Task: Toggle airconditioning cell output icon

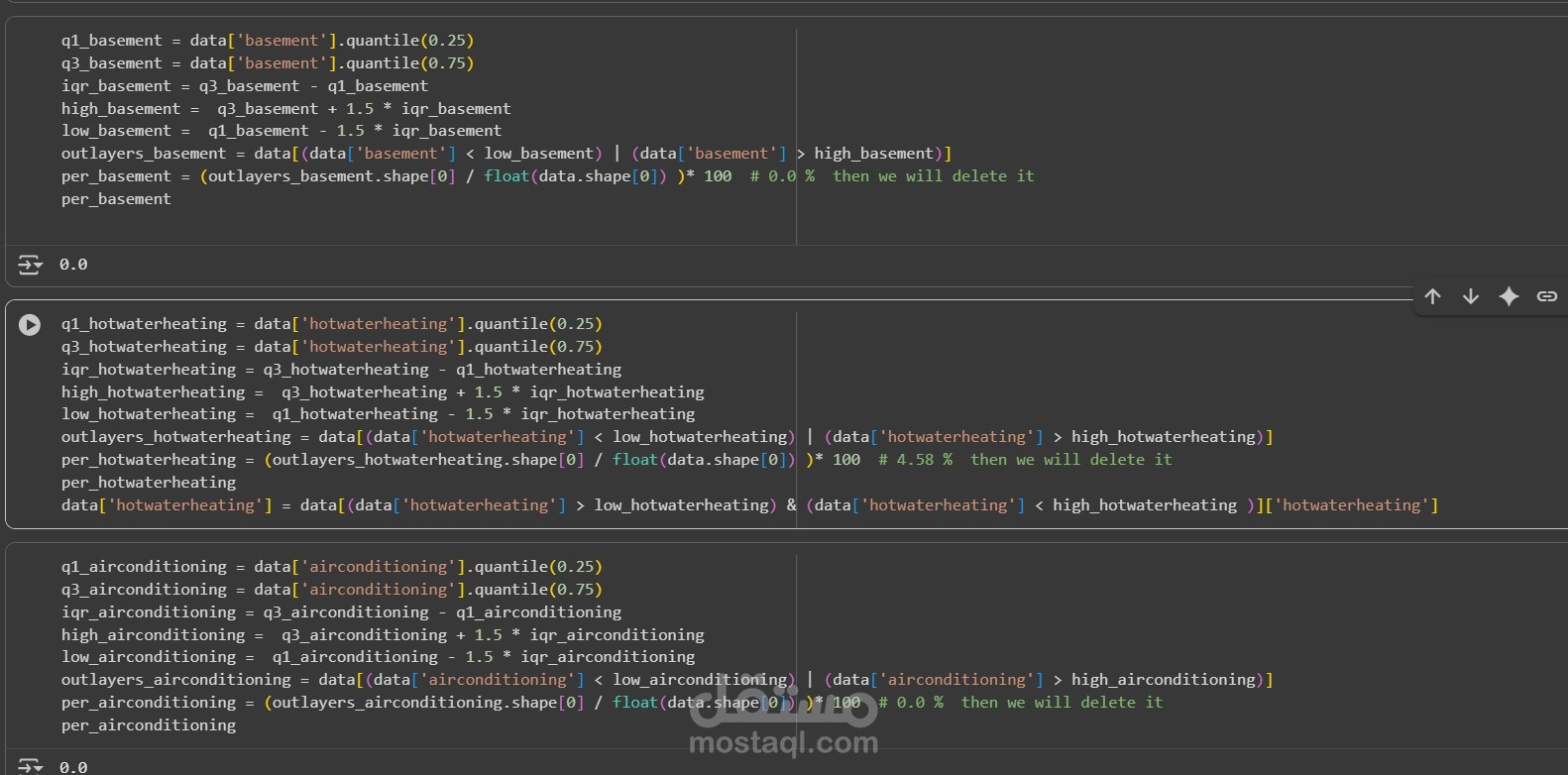Action: coord(30,766)
